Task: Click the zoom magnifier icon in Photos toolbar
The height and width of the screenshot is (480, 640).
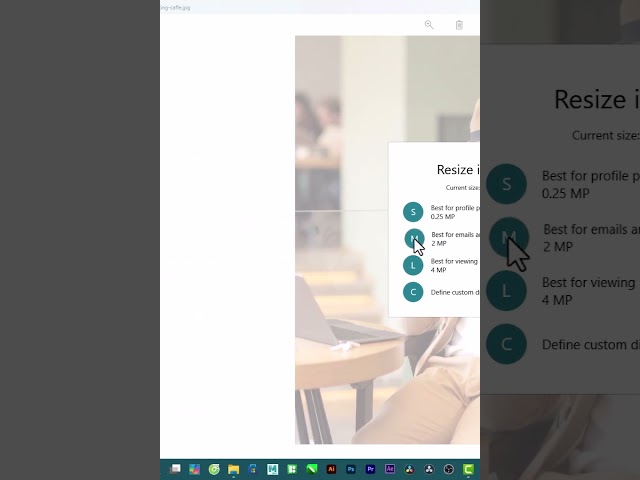Action: [429, 24]
